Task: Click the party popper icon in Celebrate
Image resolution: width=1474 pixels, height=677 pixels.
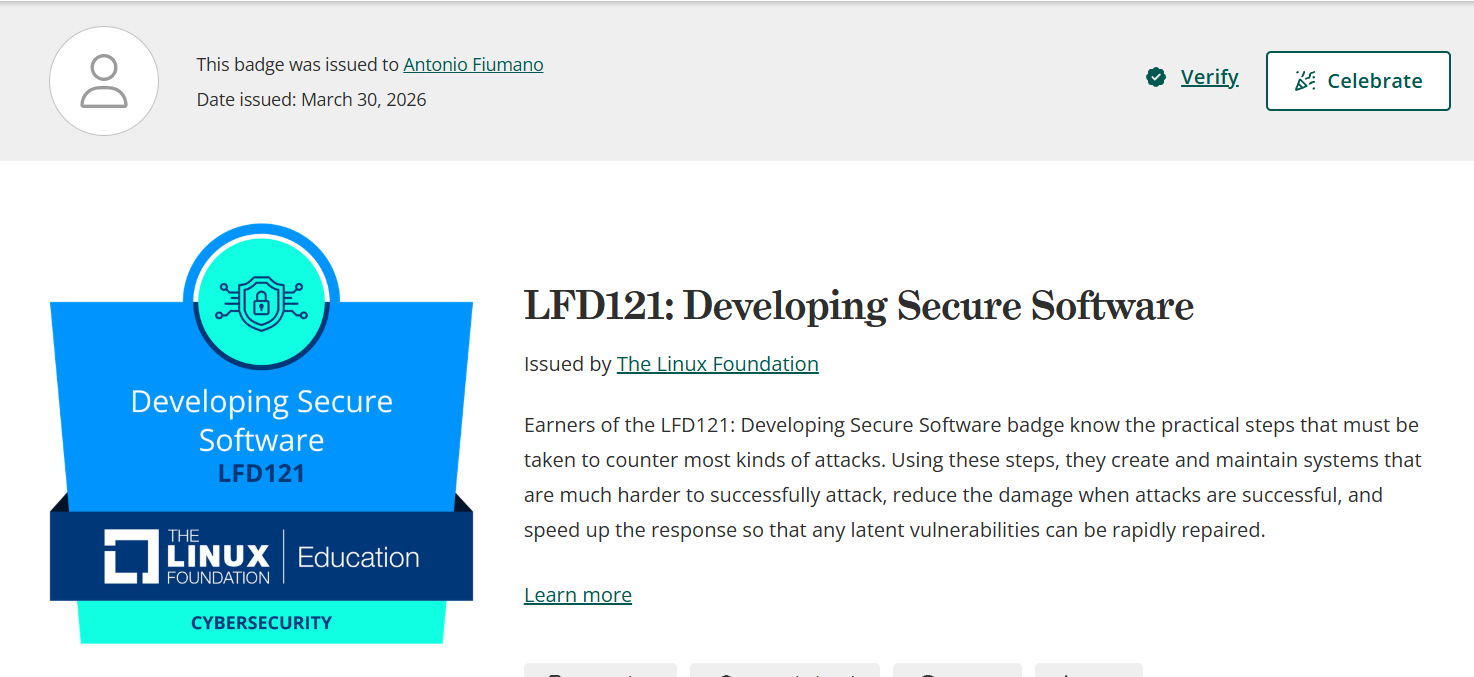Action: tap(1305, 81)
